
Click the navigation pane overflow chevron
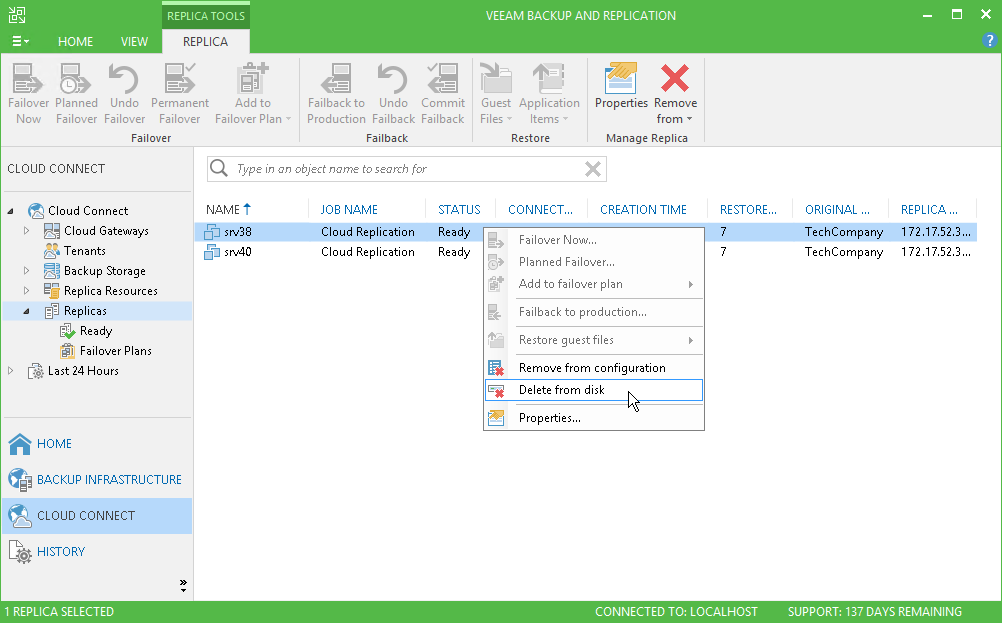tap(183, 585)
